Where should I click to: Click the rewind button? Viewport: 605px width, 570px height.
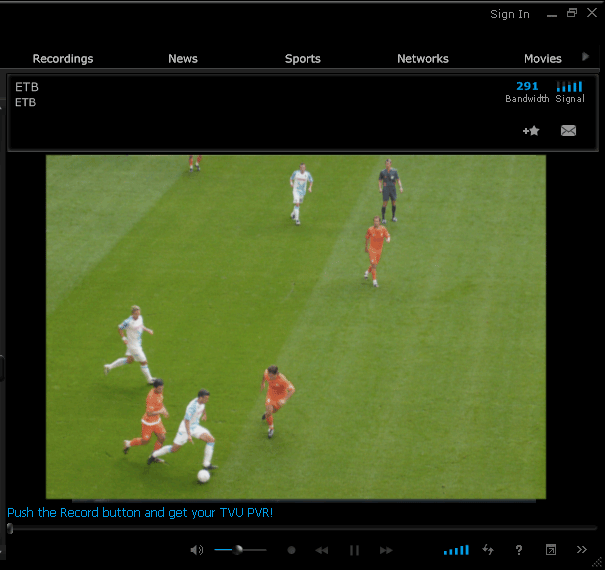[322, 550]
